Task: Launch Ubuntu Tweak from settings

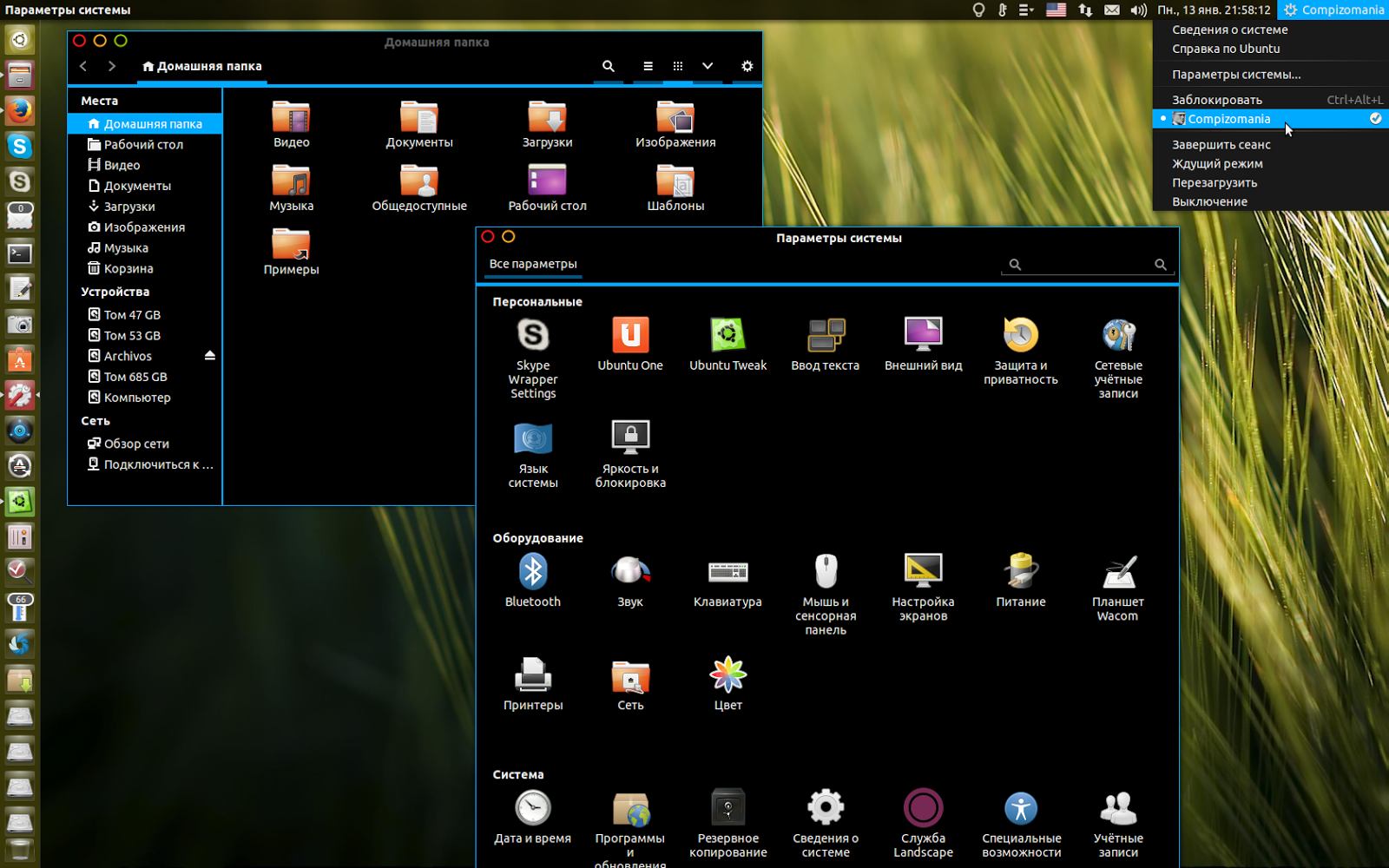Action: coord(727,345)
